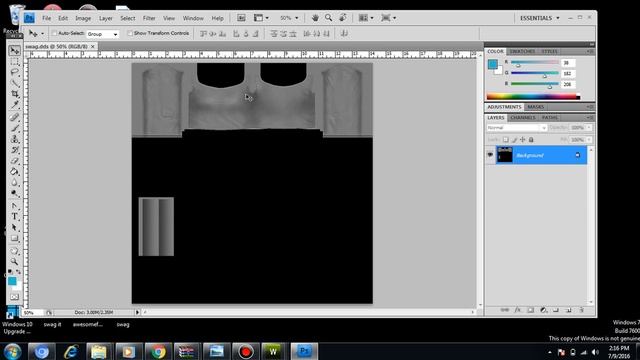Create new adjustment layer icon
The width and height of the screenshot is (640, 360).
pyautogui.click(x=543, y=310)
